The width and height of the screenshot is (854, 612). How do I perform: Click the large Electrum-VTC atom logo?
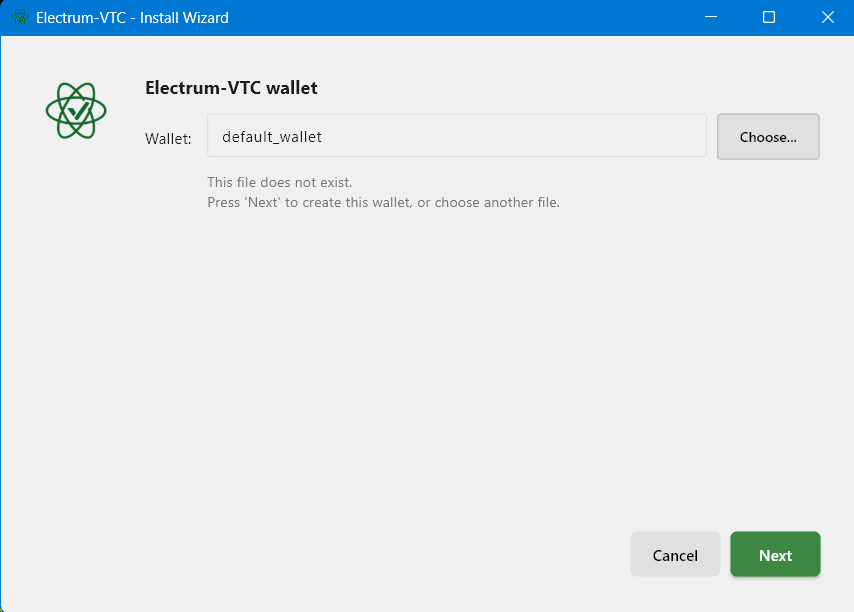(76, 111)
